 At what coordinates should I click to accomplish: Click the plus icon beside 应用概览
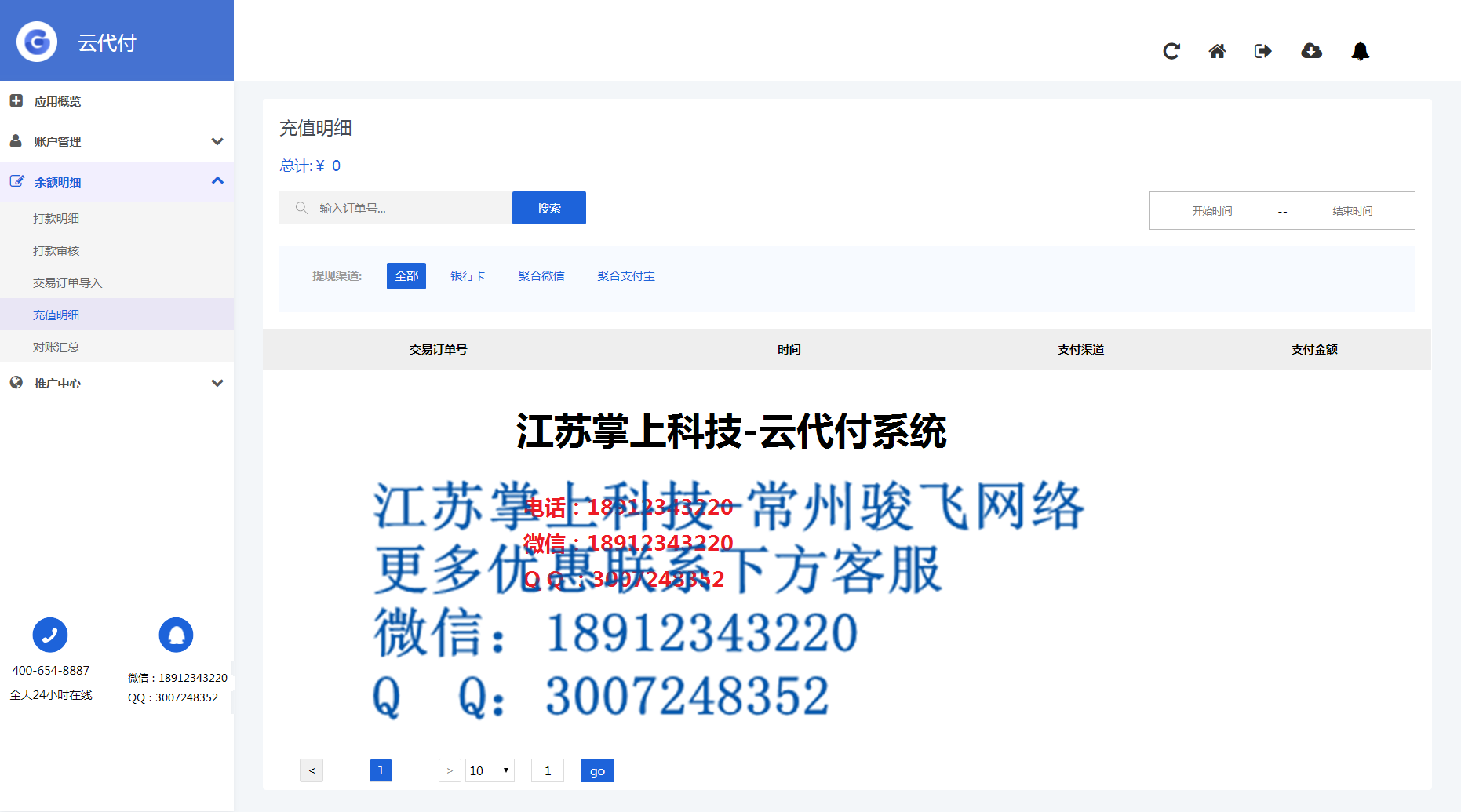tap(16, 100)
